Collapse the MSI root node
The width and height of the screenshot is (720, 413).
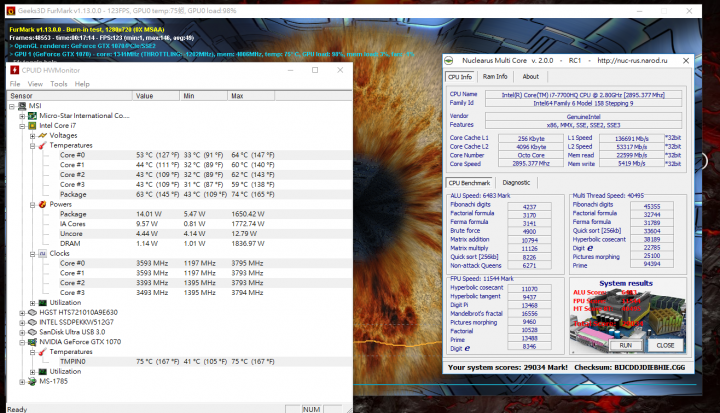pos(12,106)
